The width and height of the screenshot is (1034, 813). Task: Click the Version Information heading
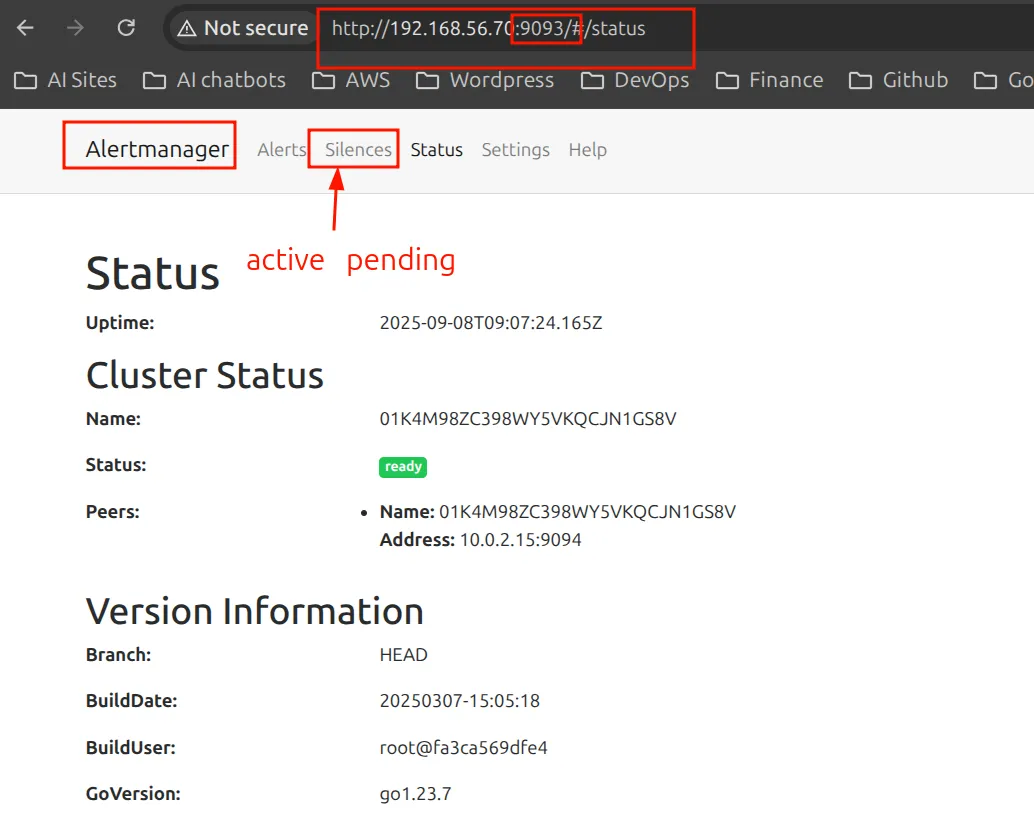click(x=255, y=611)
